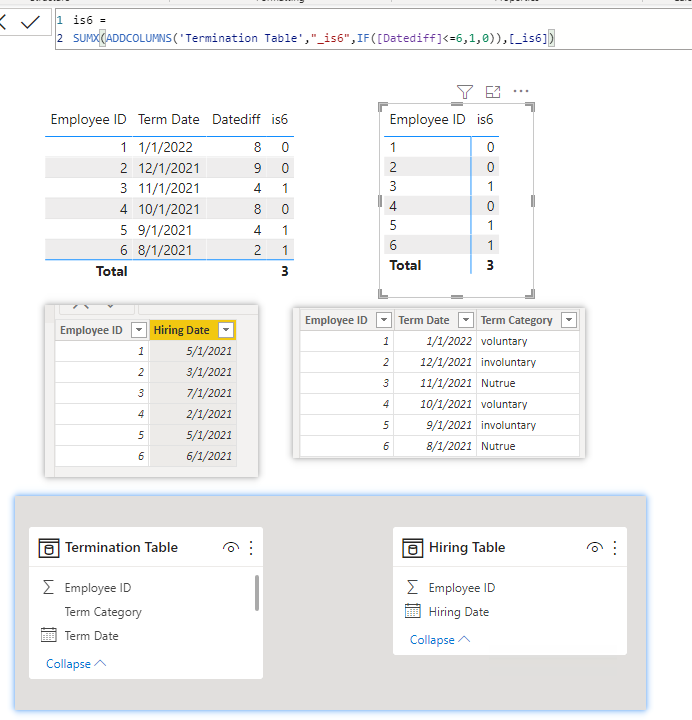Viewport: 692px width, 720px height.
Task: Select Employee ID field in Hiring Table card
Action: click(461, 588)
